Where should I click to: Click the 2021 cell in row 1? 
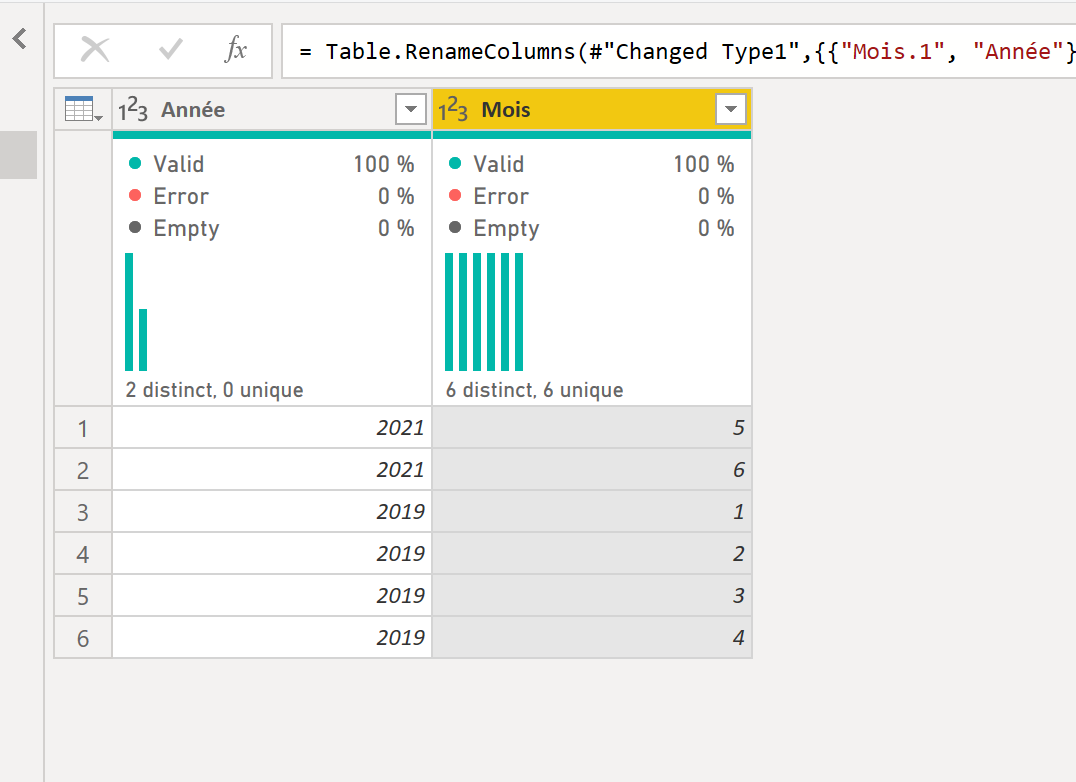pos(272,428)
